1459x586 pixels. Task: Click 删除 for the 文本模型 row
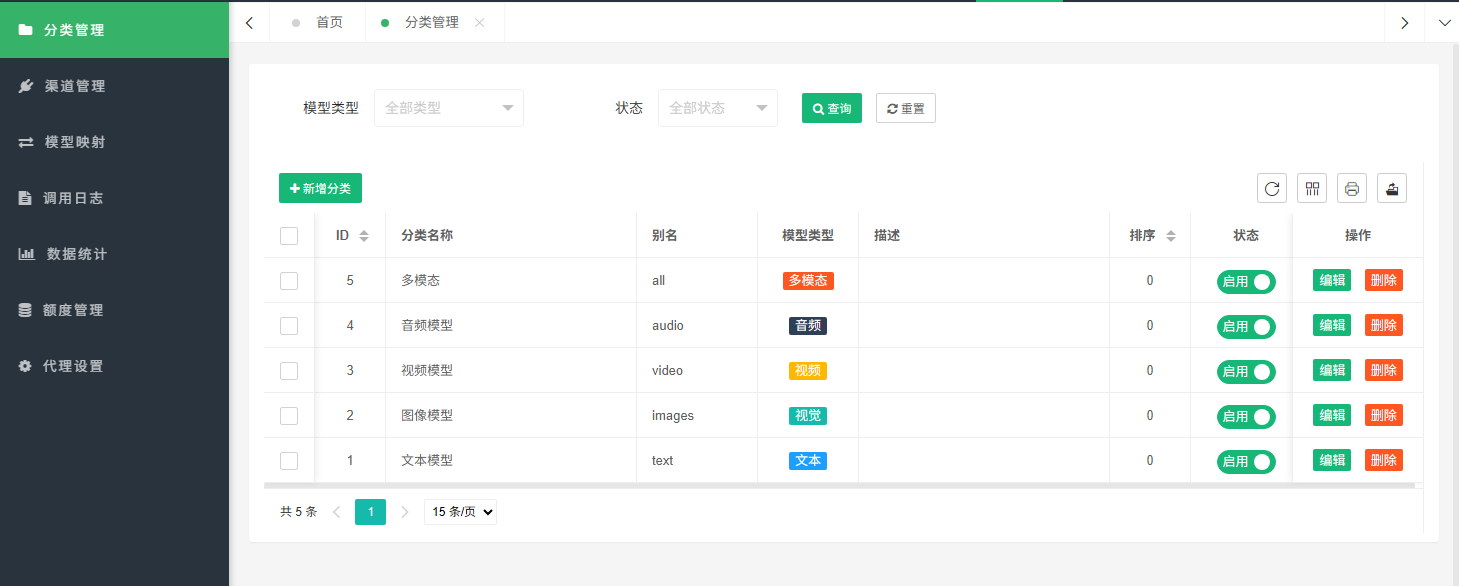[x=1384, y=460]
